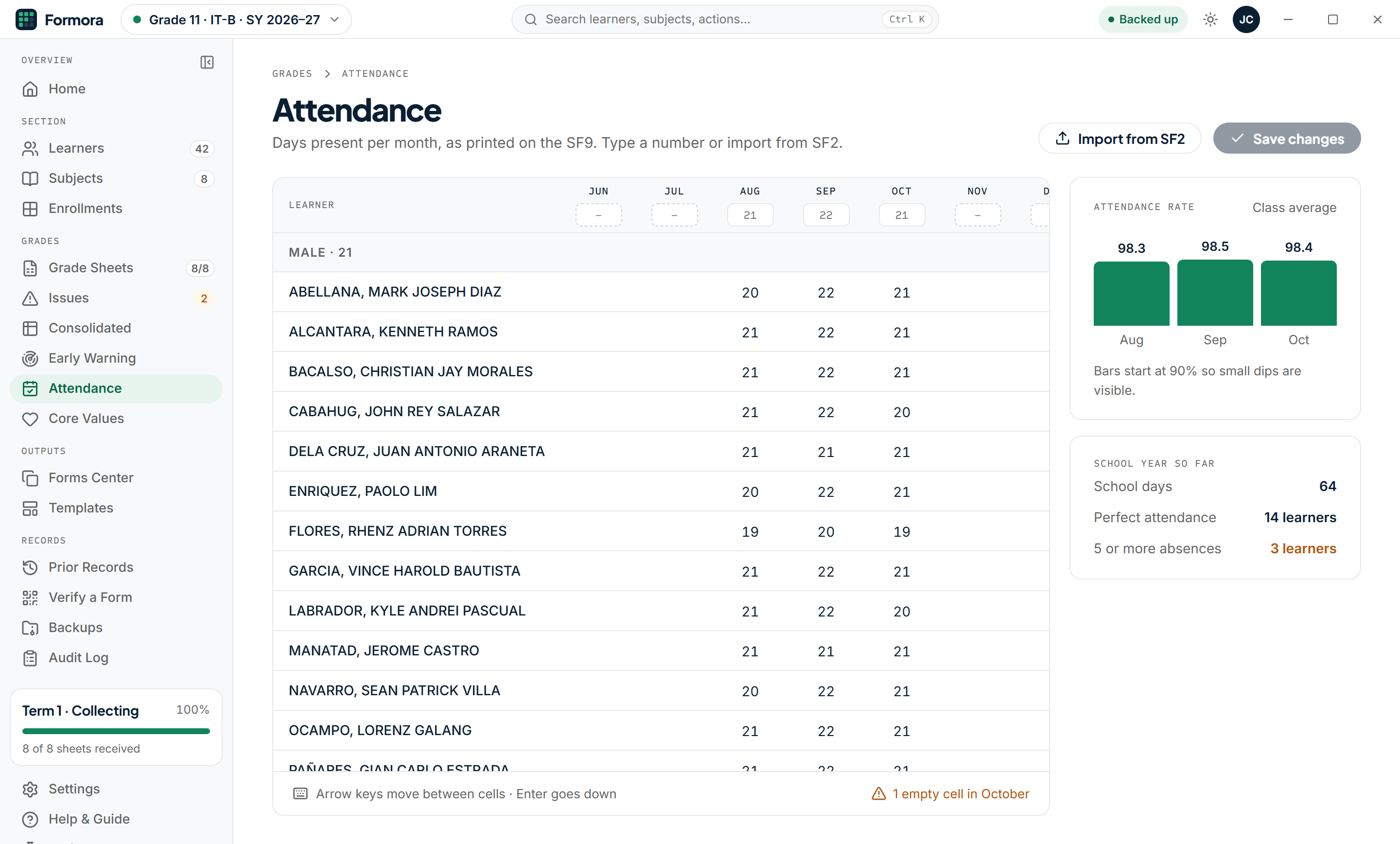Open Subjects page
The image size is (1400, 844).
116,178
